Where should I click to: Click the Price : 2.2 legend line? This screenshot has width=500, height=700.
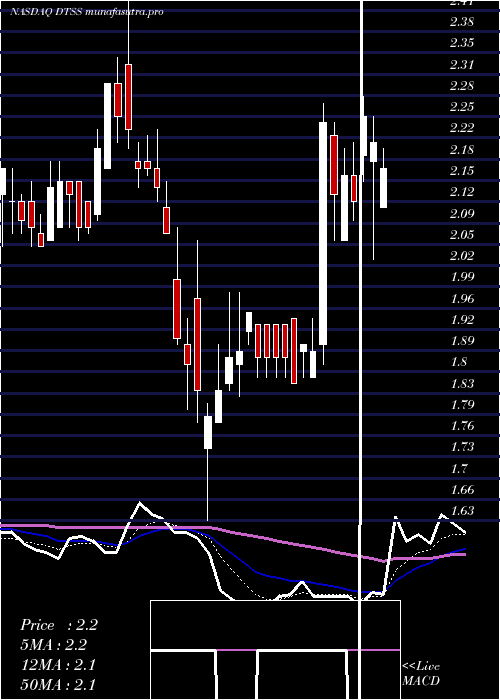point(58,625)
